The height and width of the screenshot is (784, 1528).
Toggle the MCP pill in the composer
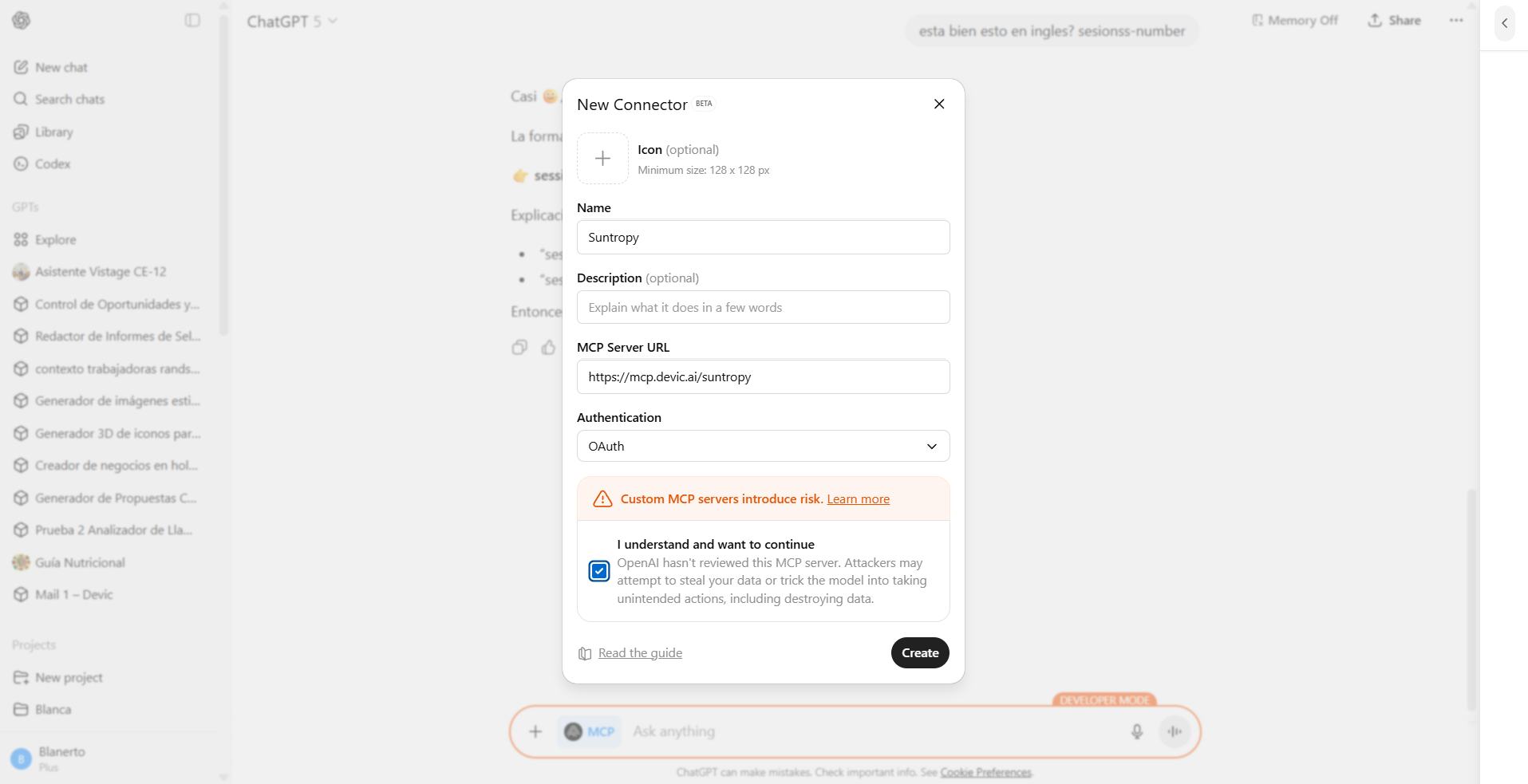(589, 731)
